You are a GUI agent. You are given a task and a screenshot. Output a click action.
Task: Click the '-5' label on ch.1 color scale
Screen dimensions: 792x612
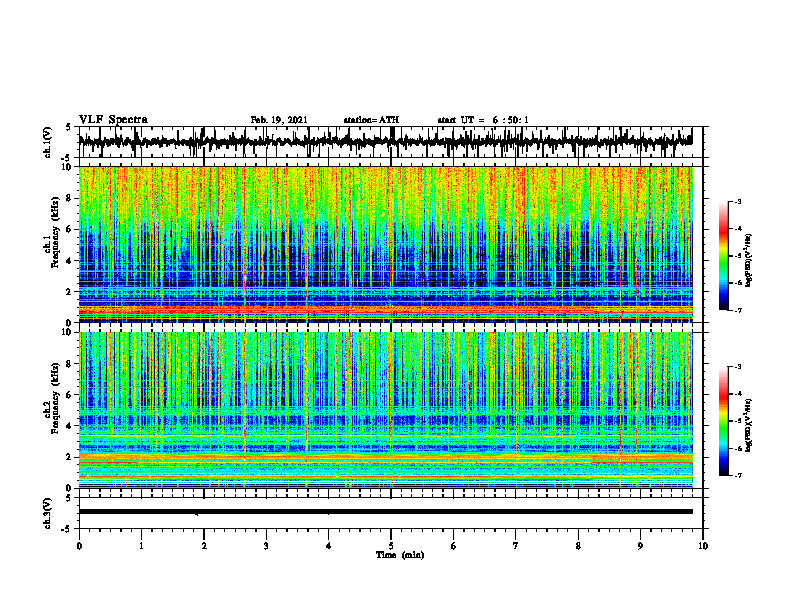pos(737,256)
